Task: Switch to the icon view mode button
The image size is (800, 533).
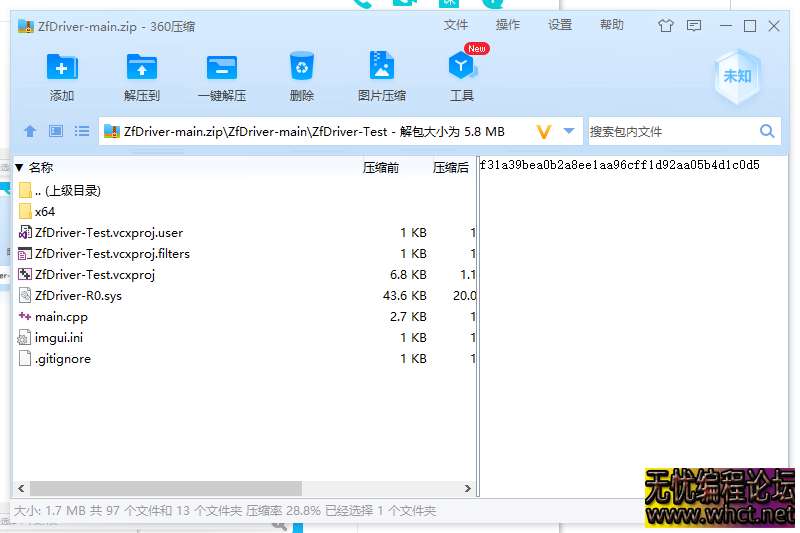Action: tap(56, 131)
